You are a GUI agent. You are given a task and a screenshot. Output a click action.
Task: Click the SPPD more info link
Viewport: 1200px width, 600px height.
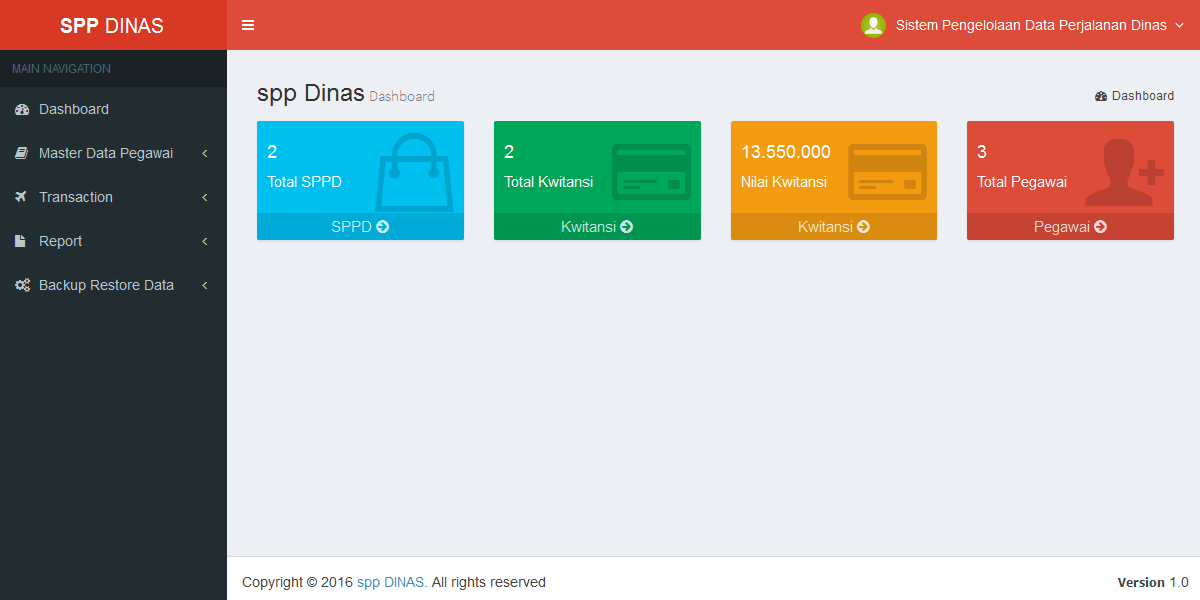[360, 226]
